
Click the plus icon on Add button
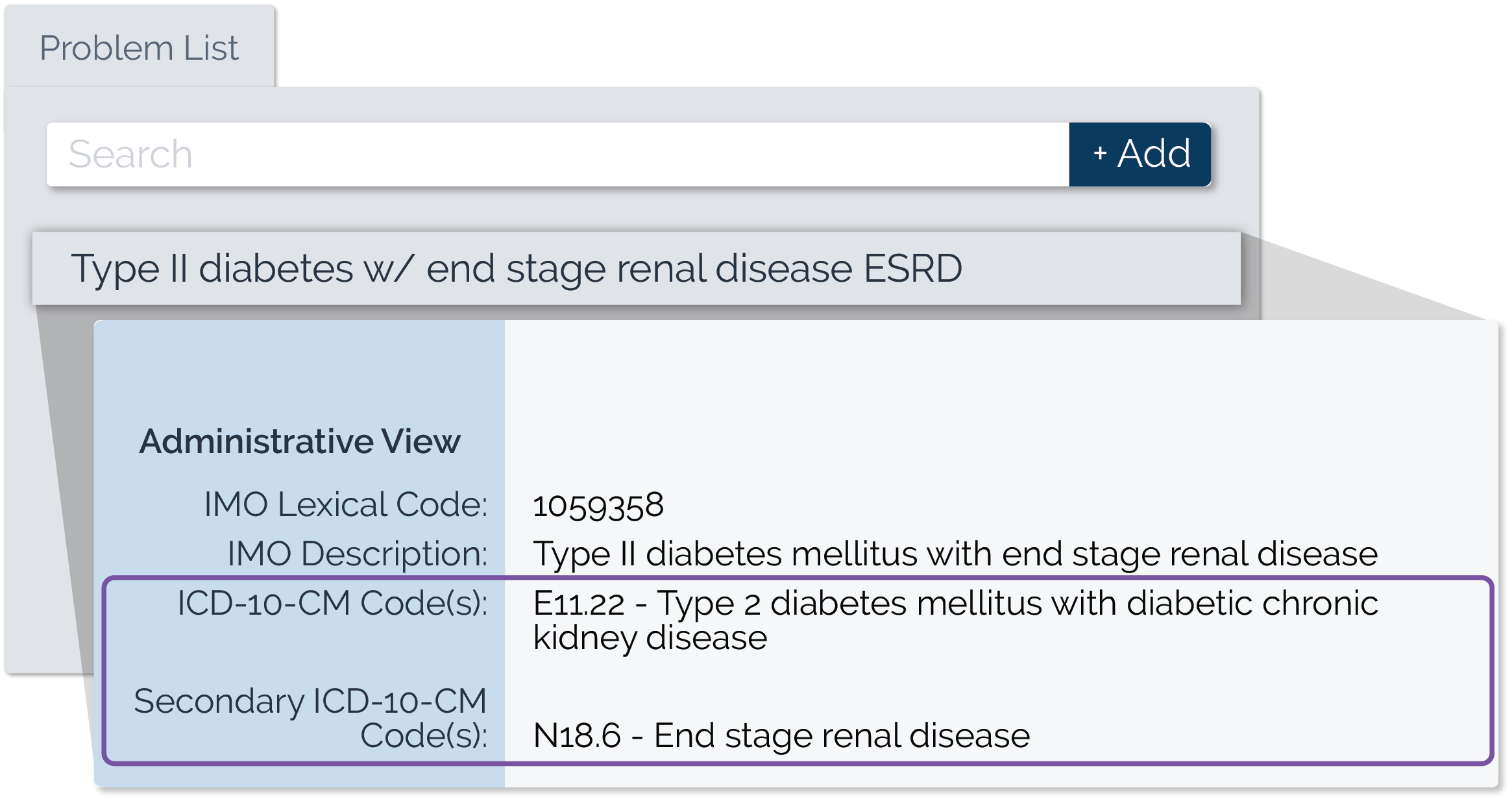point(1100,153)
